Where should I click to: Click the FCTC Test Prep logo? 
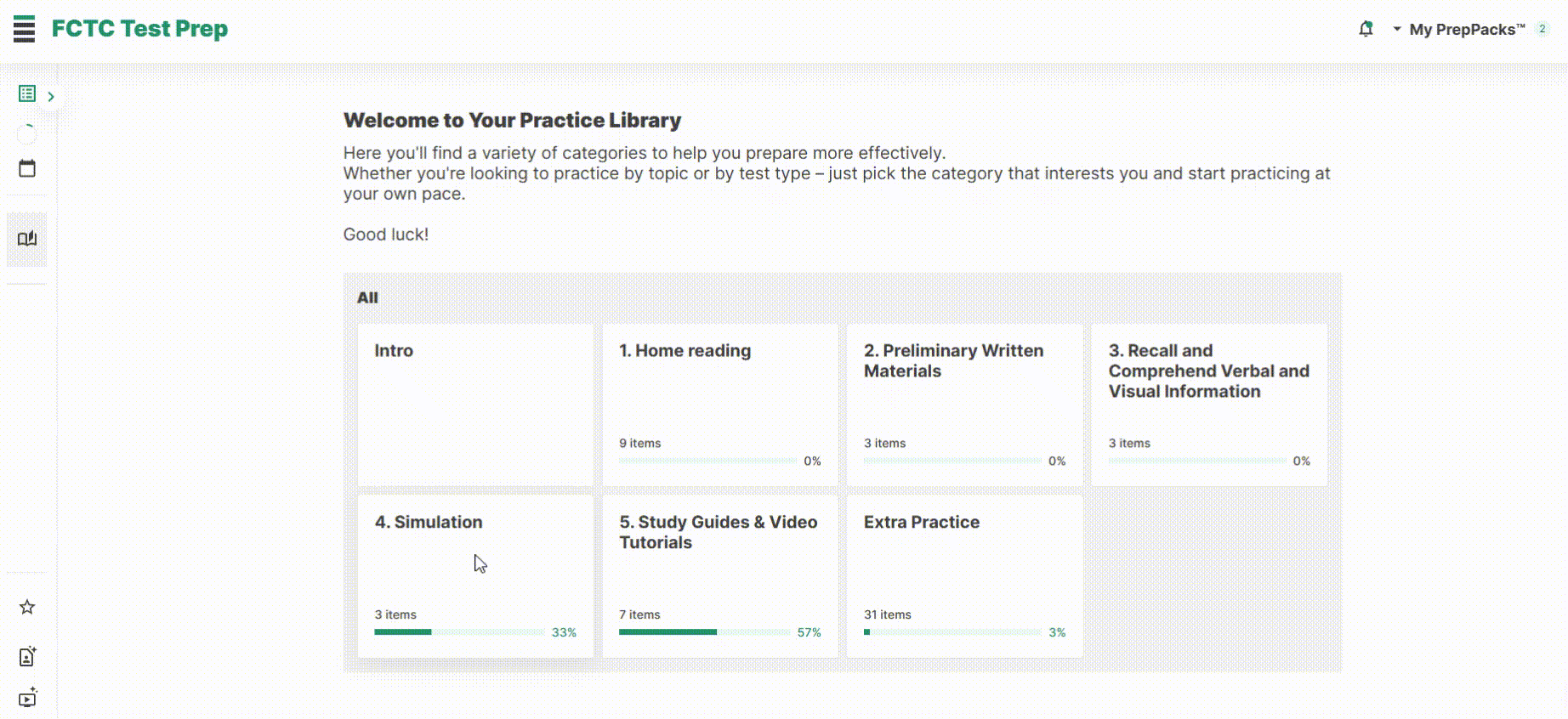coord(139,29)
